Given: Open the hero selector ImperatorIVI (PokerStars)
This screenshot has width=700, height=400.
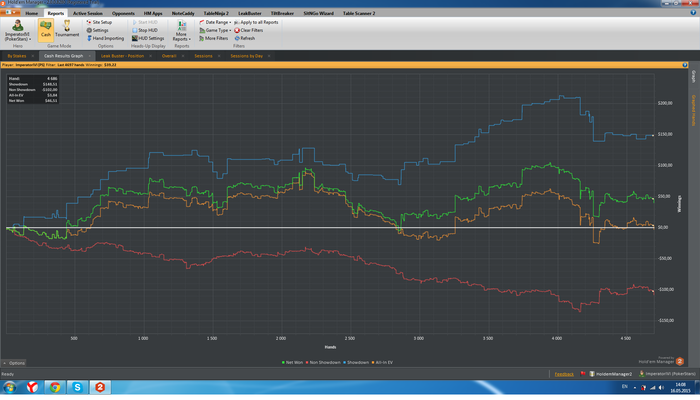Looking at the screenshot, I should [18, 30].
